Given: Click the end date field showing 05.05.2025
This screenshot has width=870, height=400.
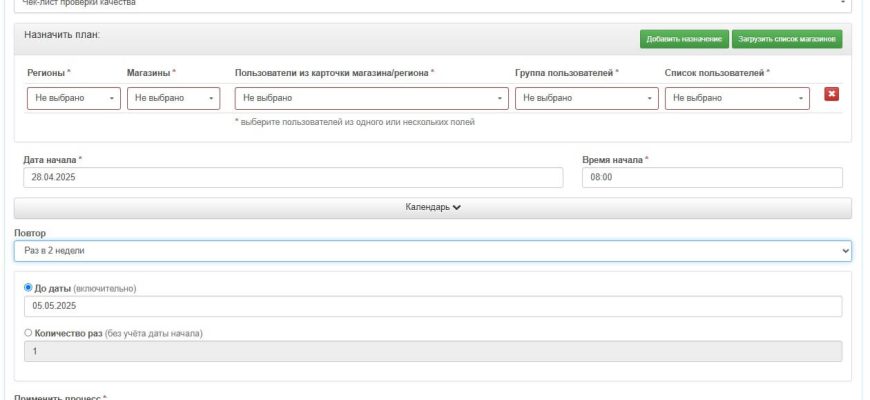Looking at the screenshot, I should tap(432, 307).
